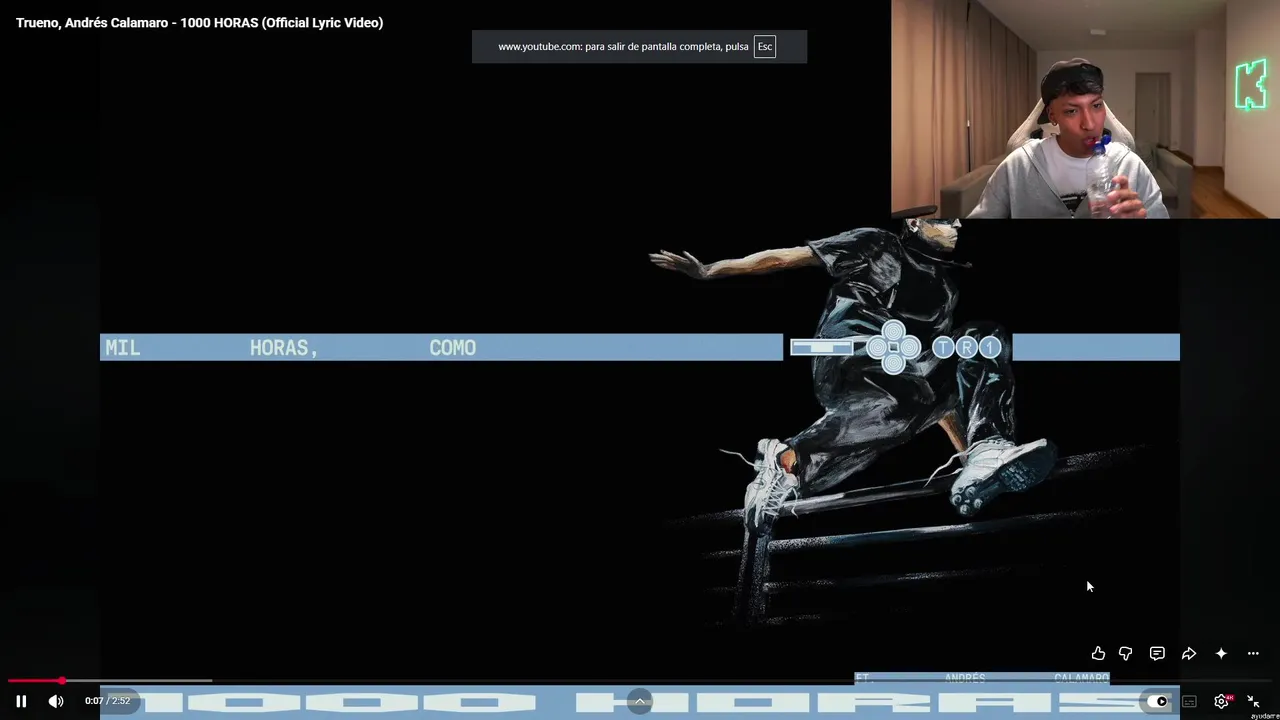The width and height of the screenshot is (1280, 720).
Task: Click the neon K logo in webcam
Action: (x=1251, y=85)
